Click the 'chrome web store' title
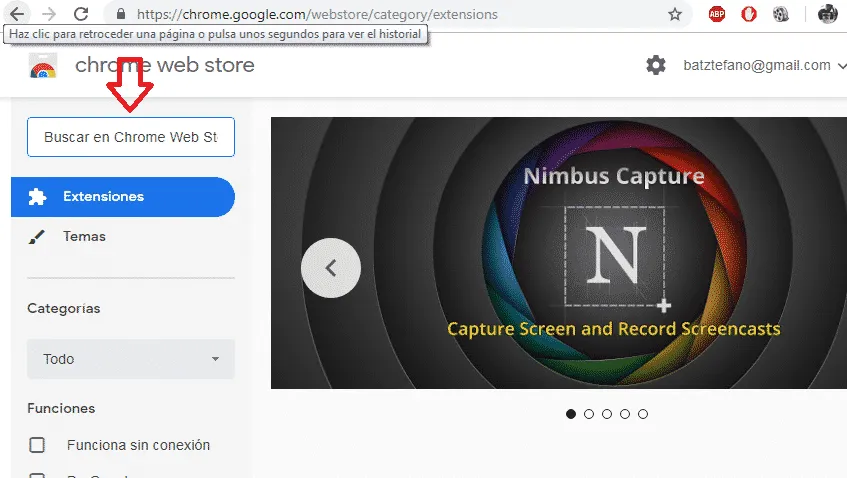Screen dimensions: 847x478 click(165, 65)
